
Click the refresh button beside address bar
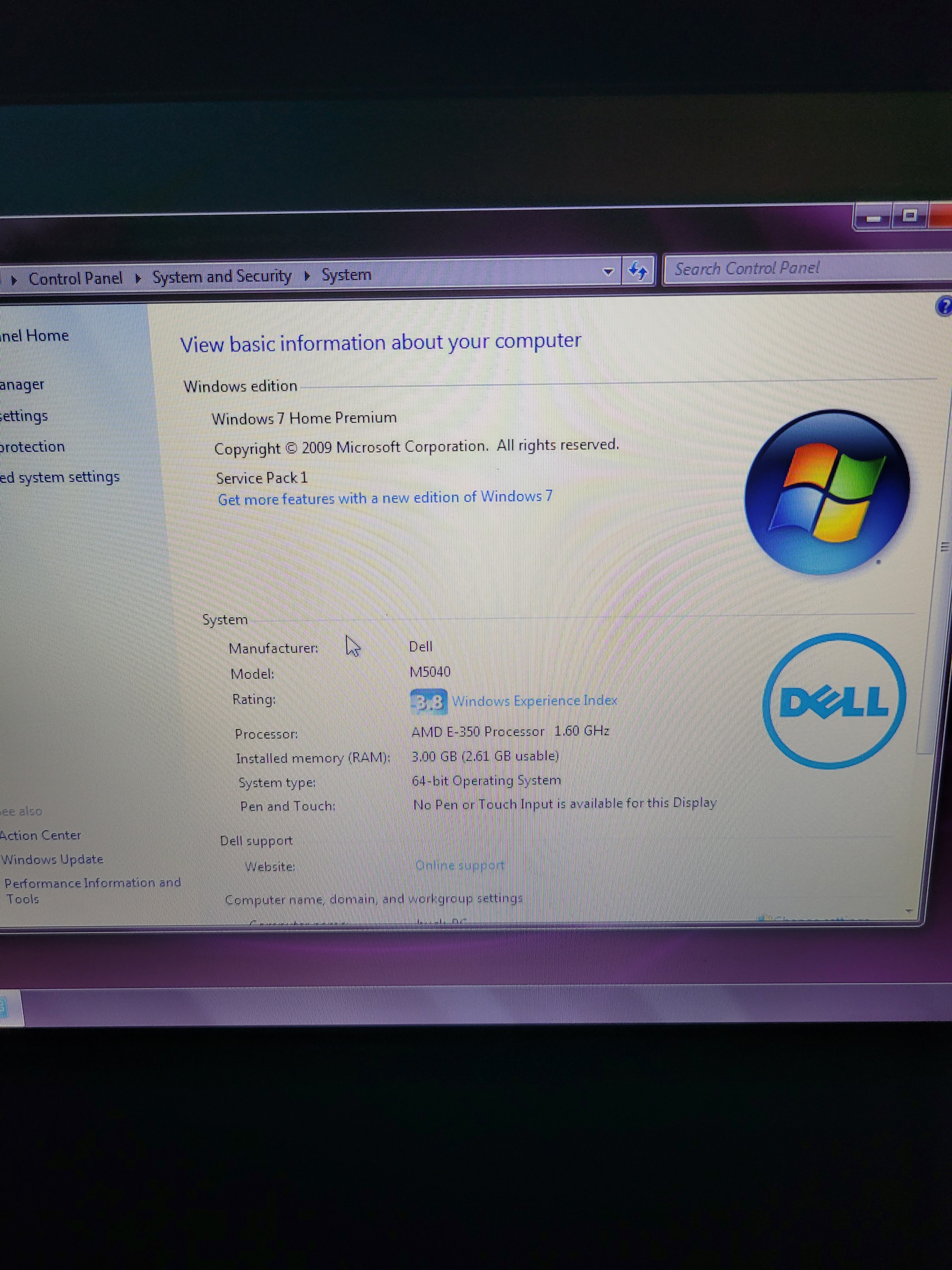pyautogui.click(x=637, y=270)
